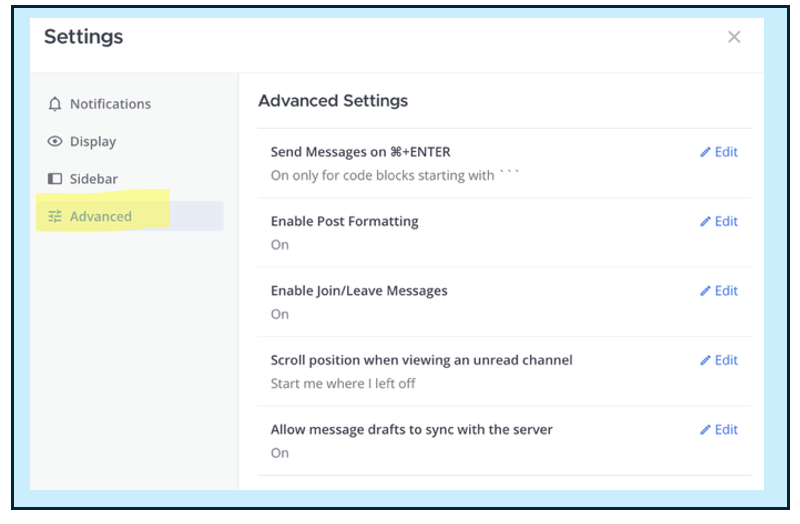The height and width of the screenshot is (524, 800).
Task: Click pencil icon for Join/Leave Messages
Action: pos(705,291)
